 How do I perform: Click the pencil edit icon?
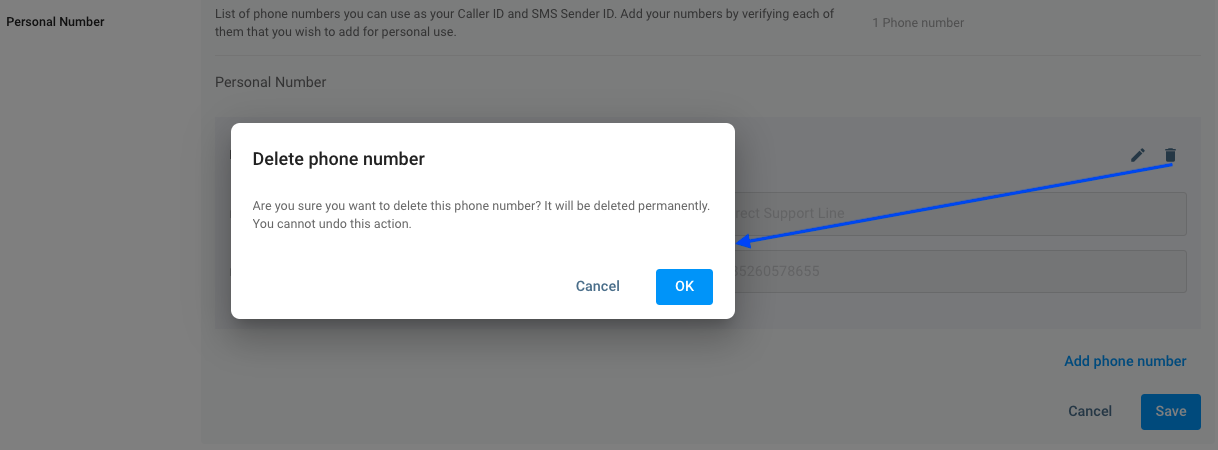coord(1137,155)
